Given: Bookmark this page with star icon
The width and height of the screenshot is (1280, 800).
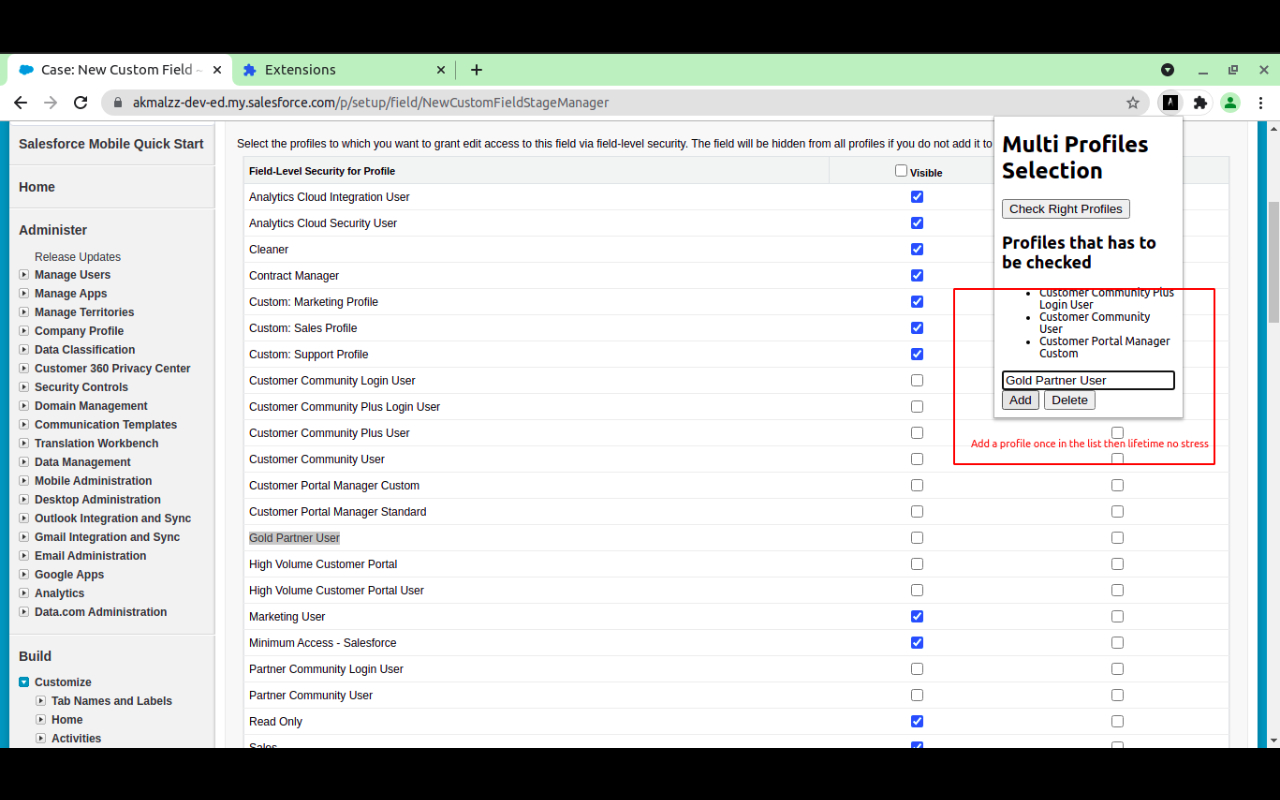Looking at the screenshot, I should coord(1133,102).
